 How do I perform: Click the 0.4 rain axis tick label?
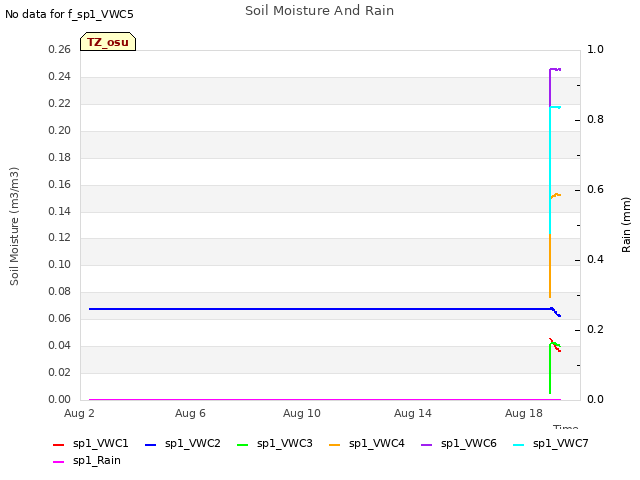[x=595, y=259]
